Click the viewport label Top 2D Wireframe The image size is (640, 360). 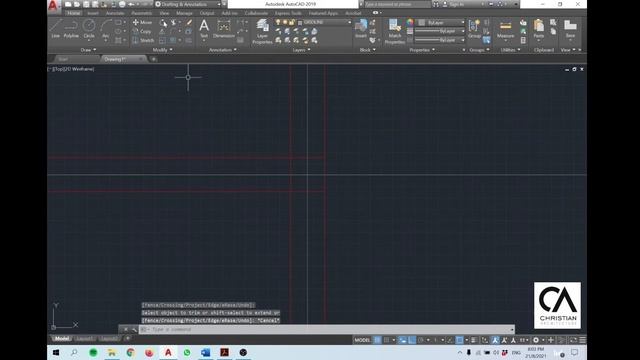point(72,69)
